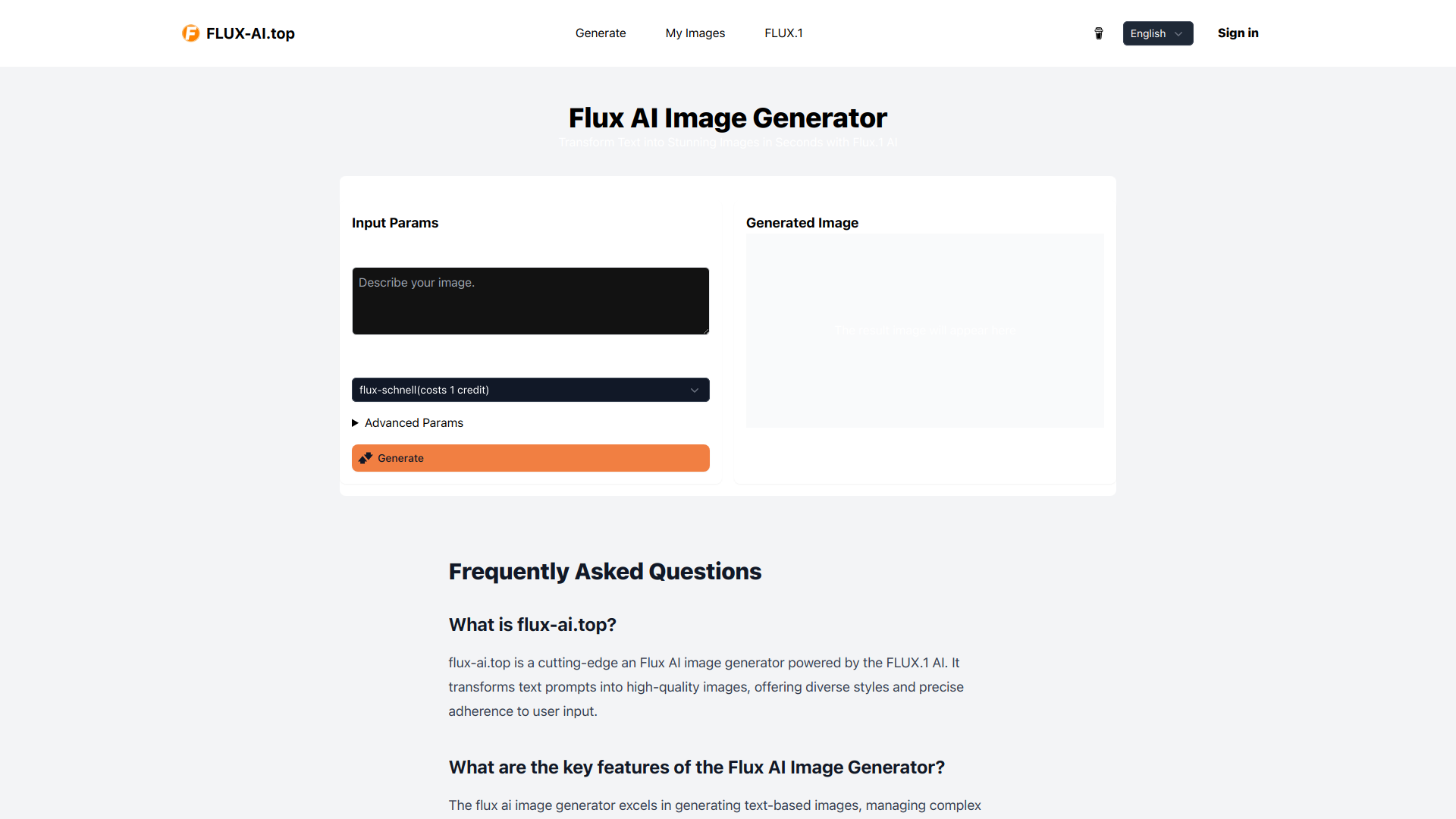This screenshot has height=819, width=1456.
Task: Go to My Images page
Action: [695, 33]
